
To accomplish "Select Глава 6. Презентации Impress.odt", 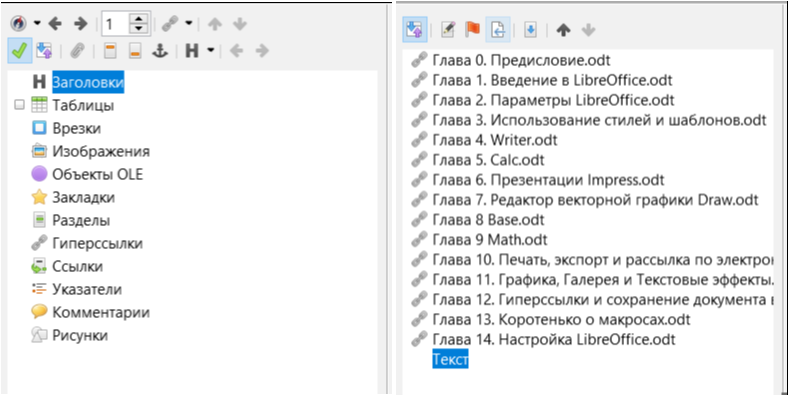I will click(548, 180).
